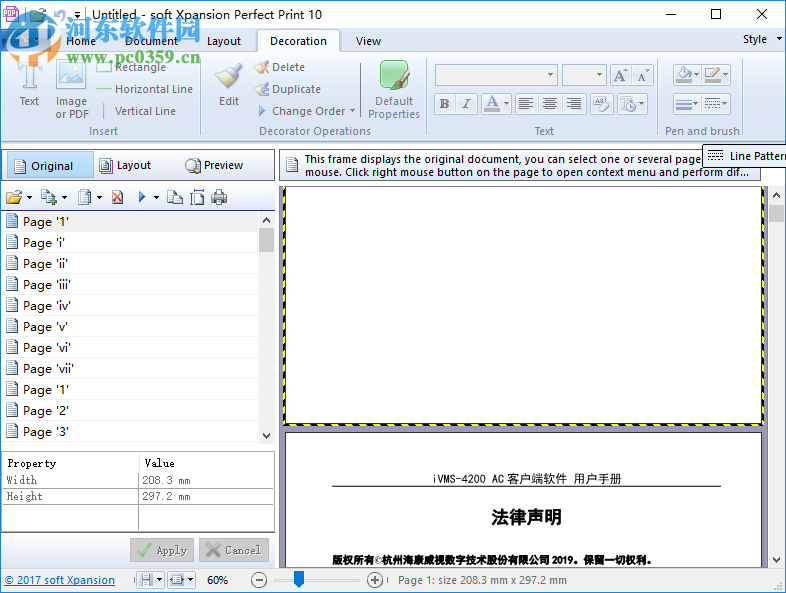The image size is (786, 593).
Task: Insert a Horizontal Line
Action: pyautogui.click(x=144, y=89)
